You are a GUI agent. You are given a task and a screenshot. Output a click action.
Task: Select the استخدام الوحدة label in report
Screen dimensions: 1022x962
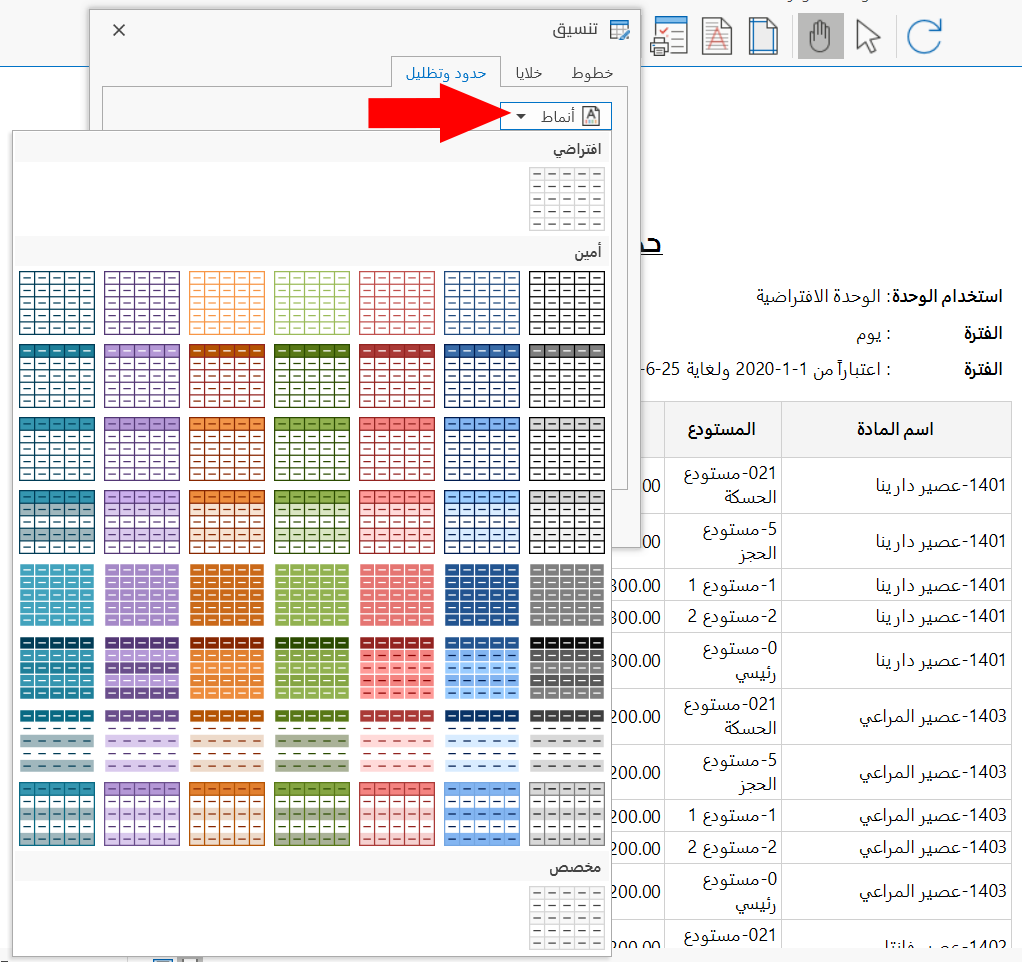tap(946, 297)
